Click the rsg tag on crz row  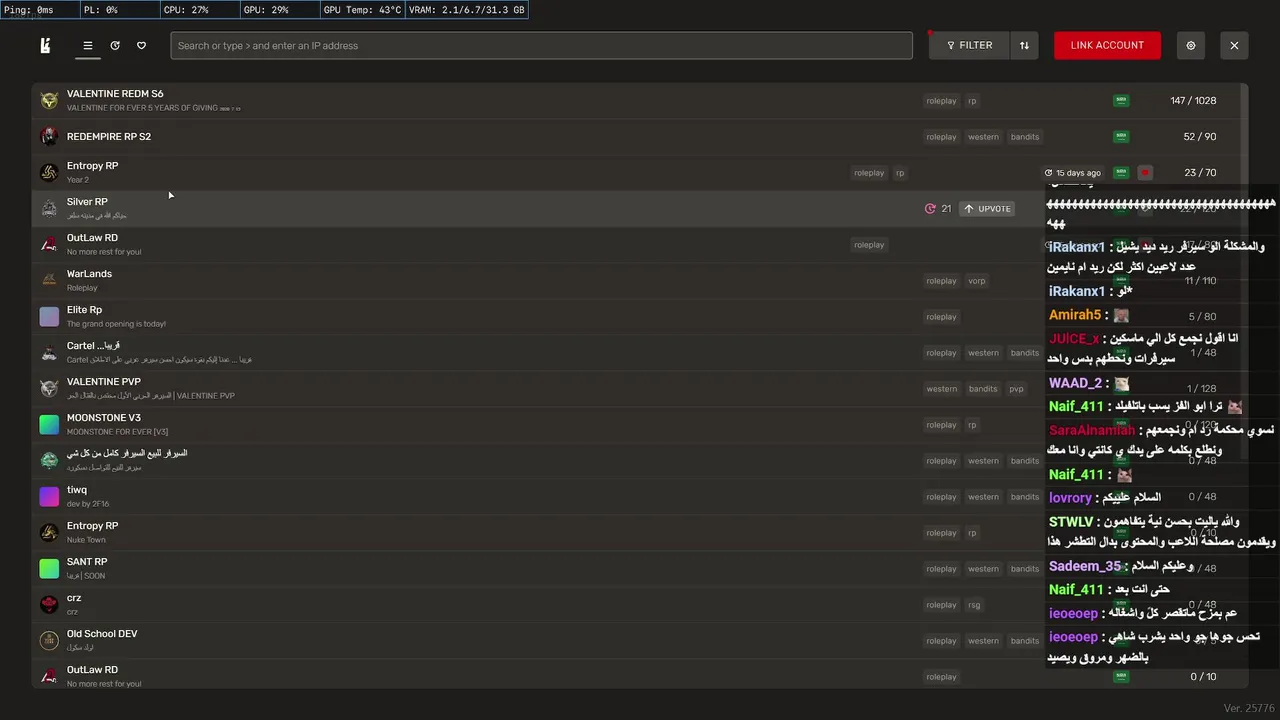974,605
